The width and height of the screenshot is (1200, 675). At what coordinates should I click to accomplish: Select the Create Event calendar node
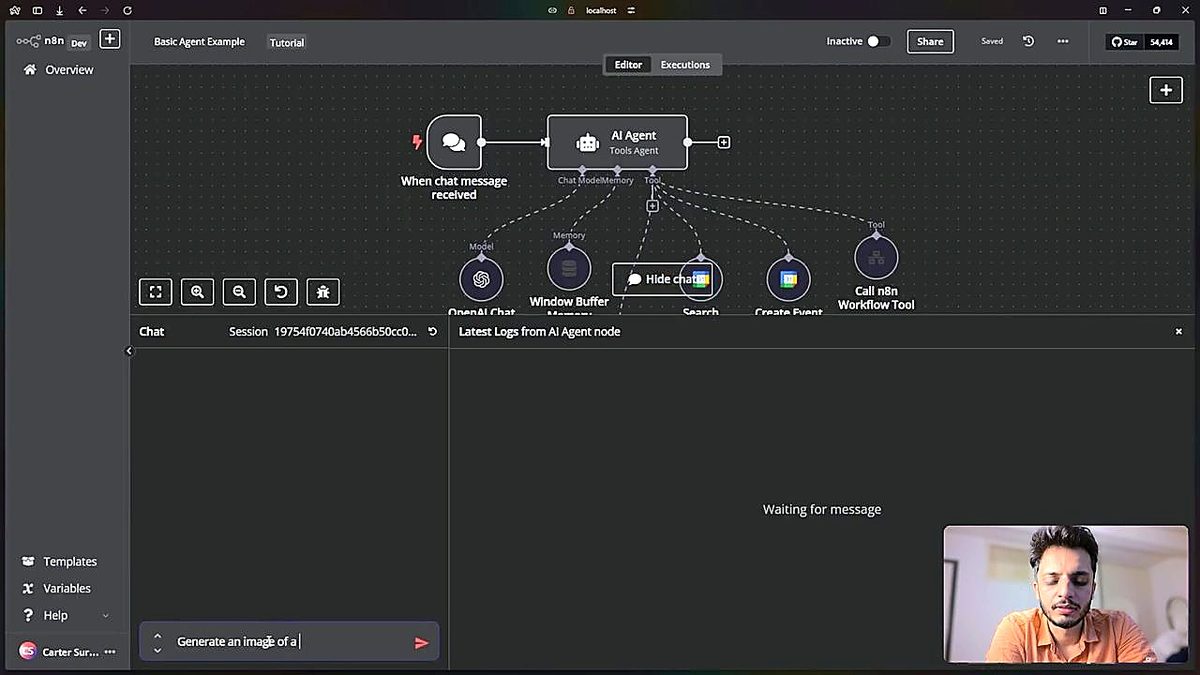point(788,279)
